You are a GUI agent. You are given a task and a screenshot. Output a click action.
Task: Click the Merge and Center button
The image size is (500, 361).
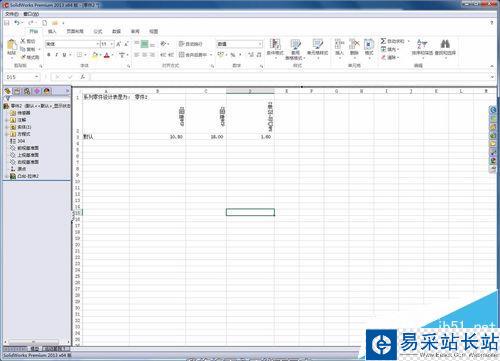193,55
